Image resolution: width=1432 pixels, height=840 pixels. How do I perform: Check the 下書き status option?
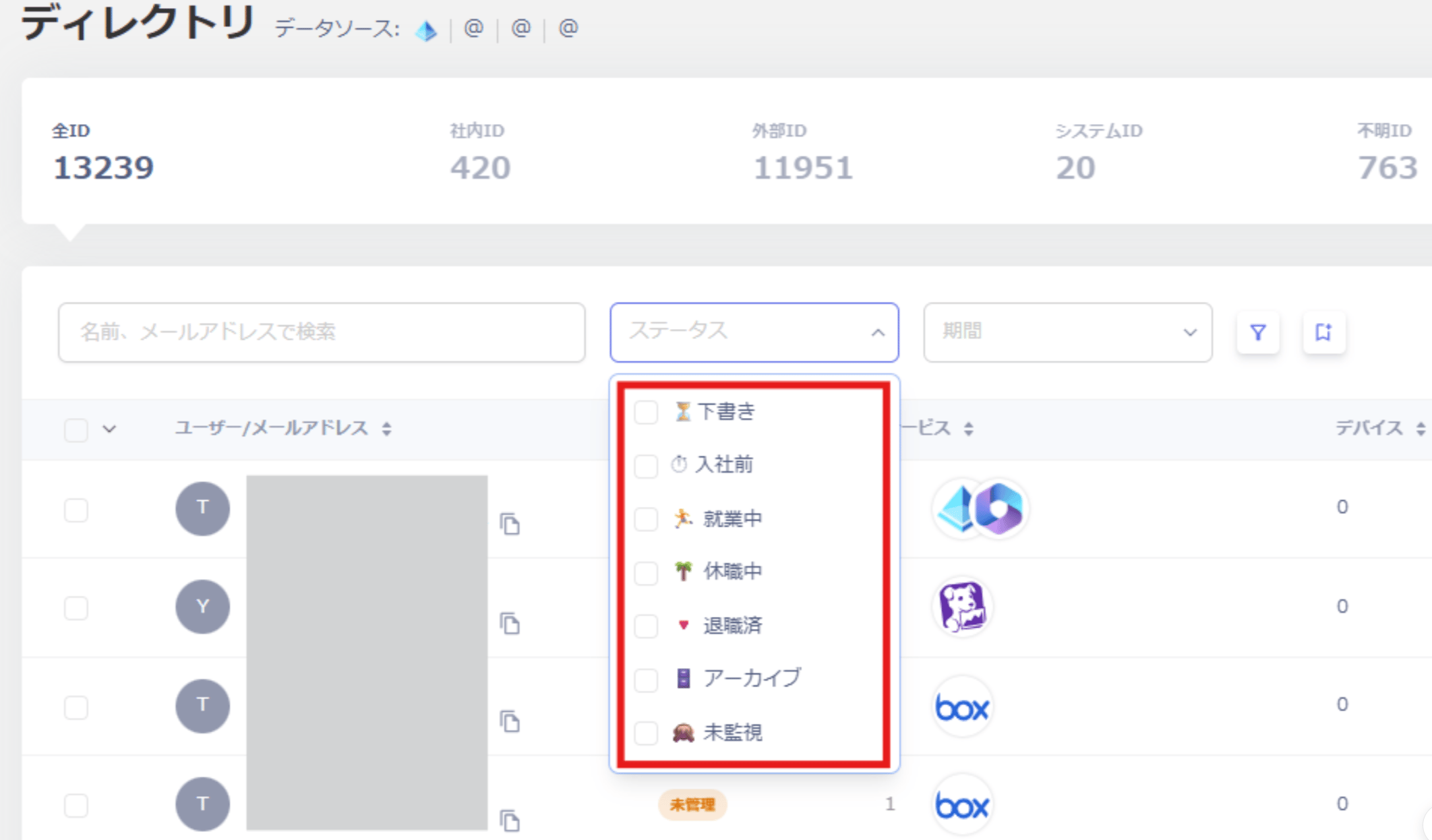(646, 412)
